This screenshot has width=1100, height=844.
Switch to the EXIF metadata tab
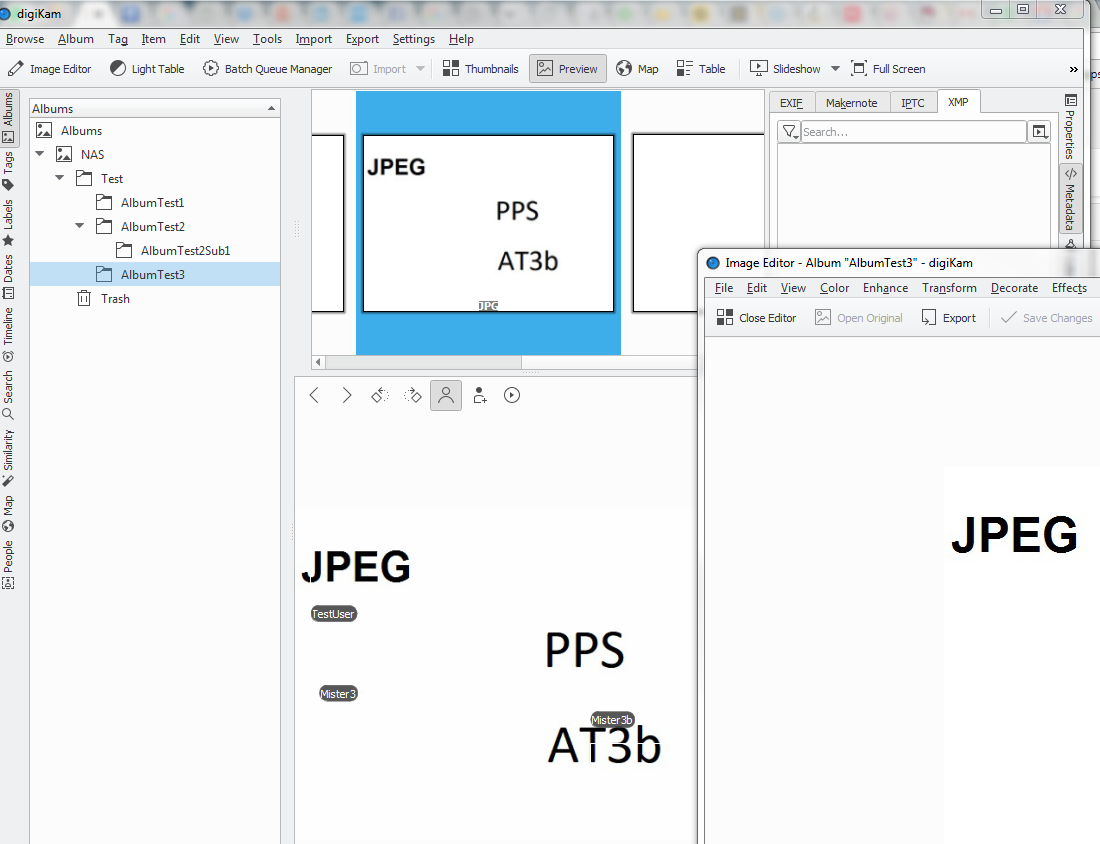791,103
